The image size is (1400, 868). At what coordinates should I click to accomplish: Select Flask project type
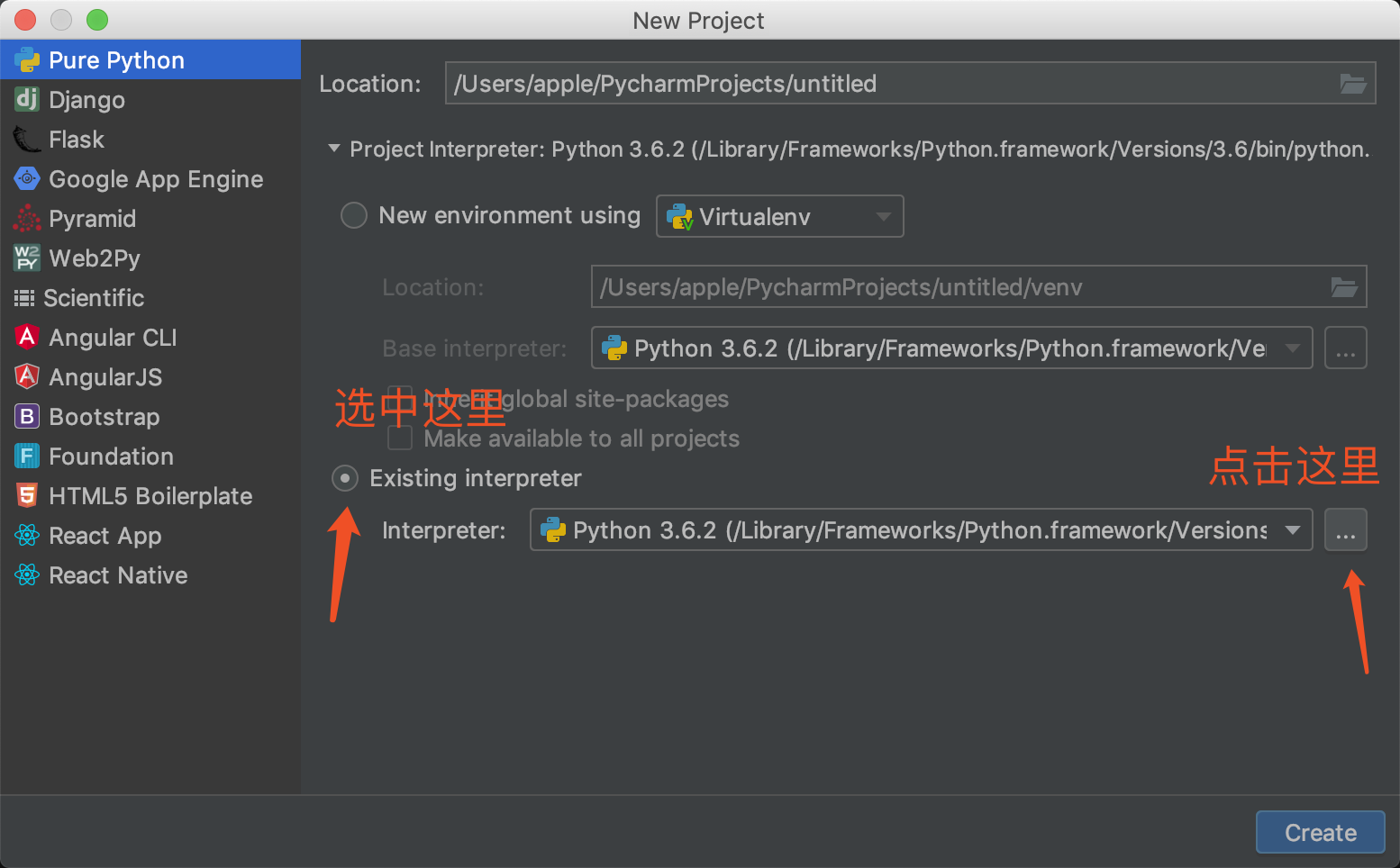150,140
